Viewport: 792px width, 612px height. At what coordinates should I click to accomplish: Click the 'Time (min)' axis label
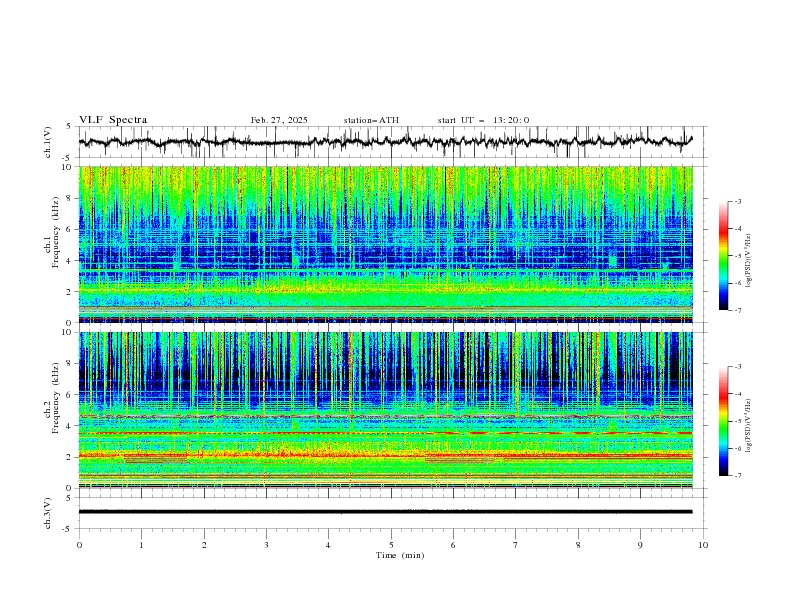(x=400, y=555)
